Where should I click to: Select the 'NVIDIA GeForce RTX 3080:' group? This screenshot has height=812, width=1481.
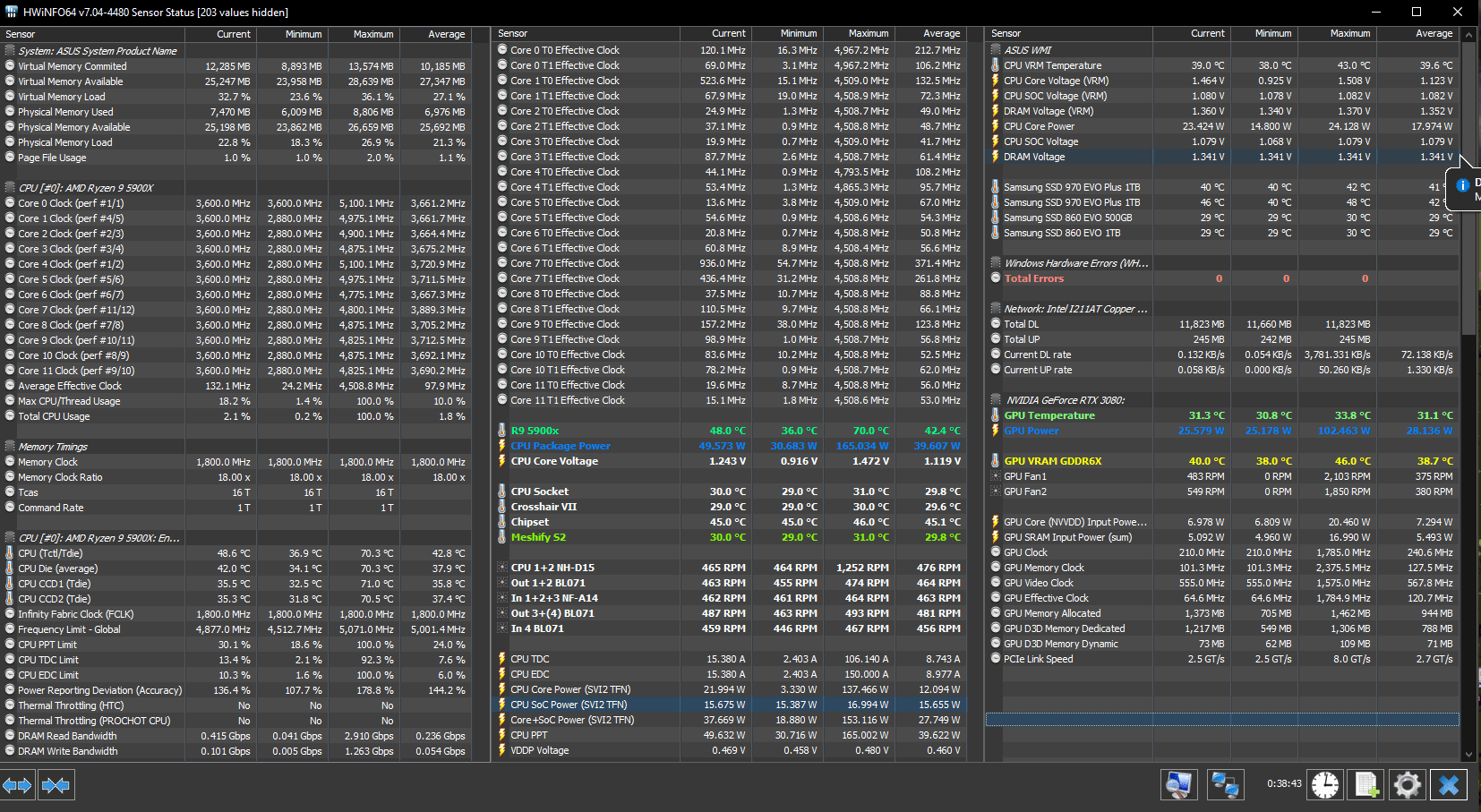1223,400
